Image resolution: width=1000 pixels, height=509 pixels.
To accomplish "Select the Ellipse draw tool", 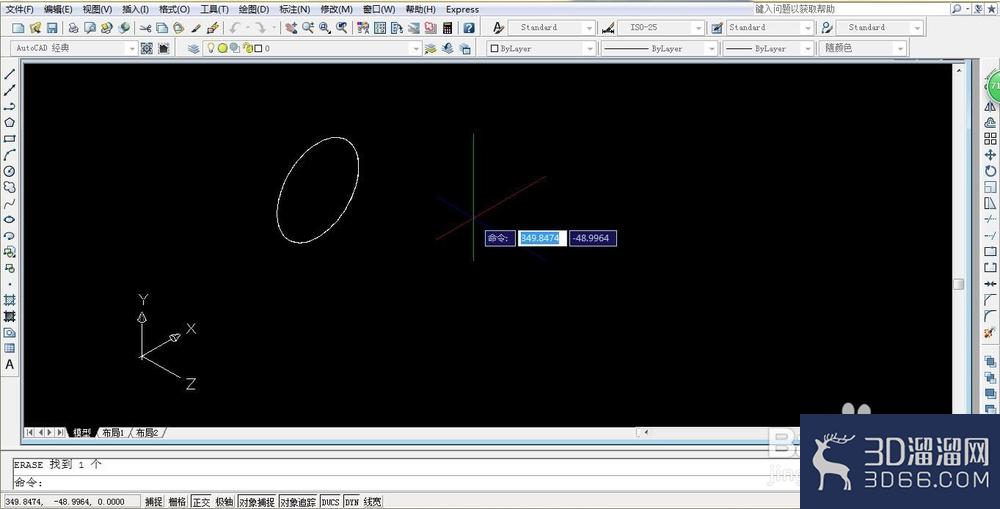I will tap(10, 219).
